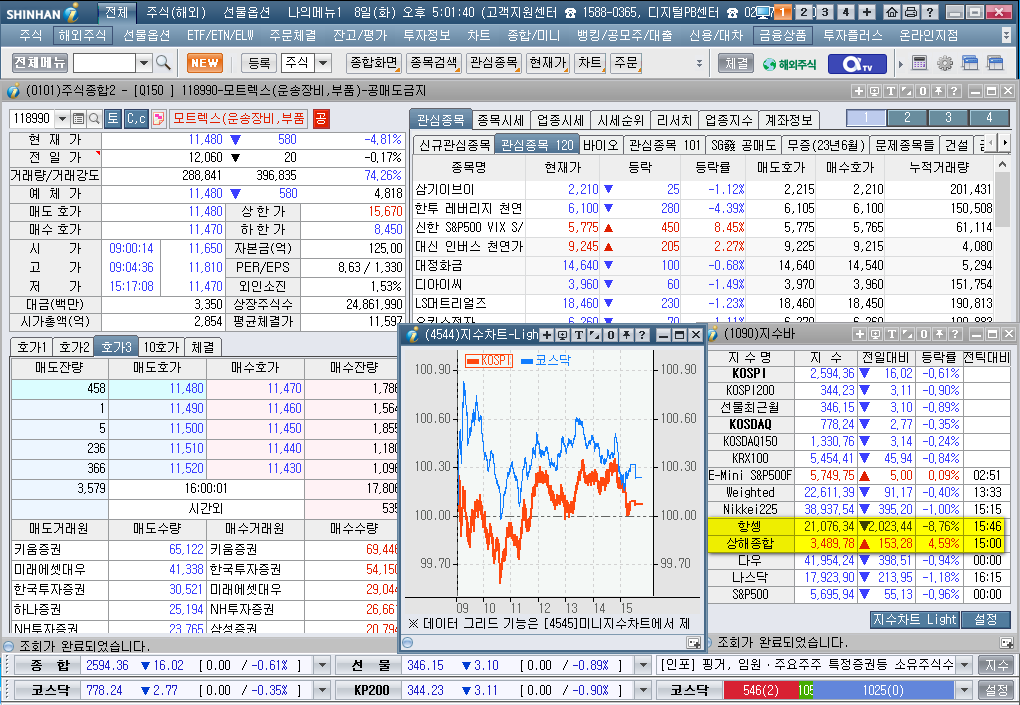Select the 체결 tab below price table
1020x705 pixels.
click(203, 347)
